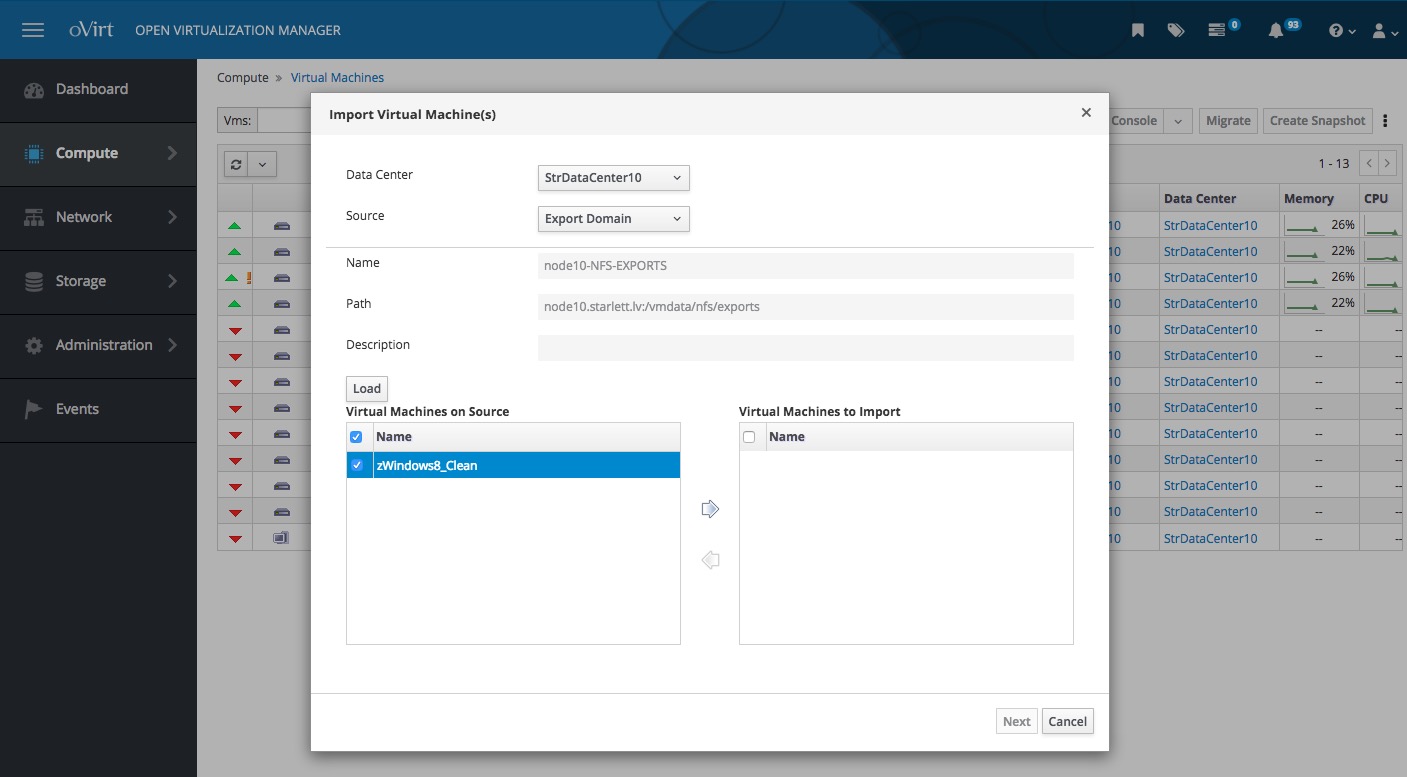This screenshot has height=777, width=1407.
Task: Click right arrow to add VM to import
Action: coord(710,510)
